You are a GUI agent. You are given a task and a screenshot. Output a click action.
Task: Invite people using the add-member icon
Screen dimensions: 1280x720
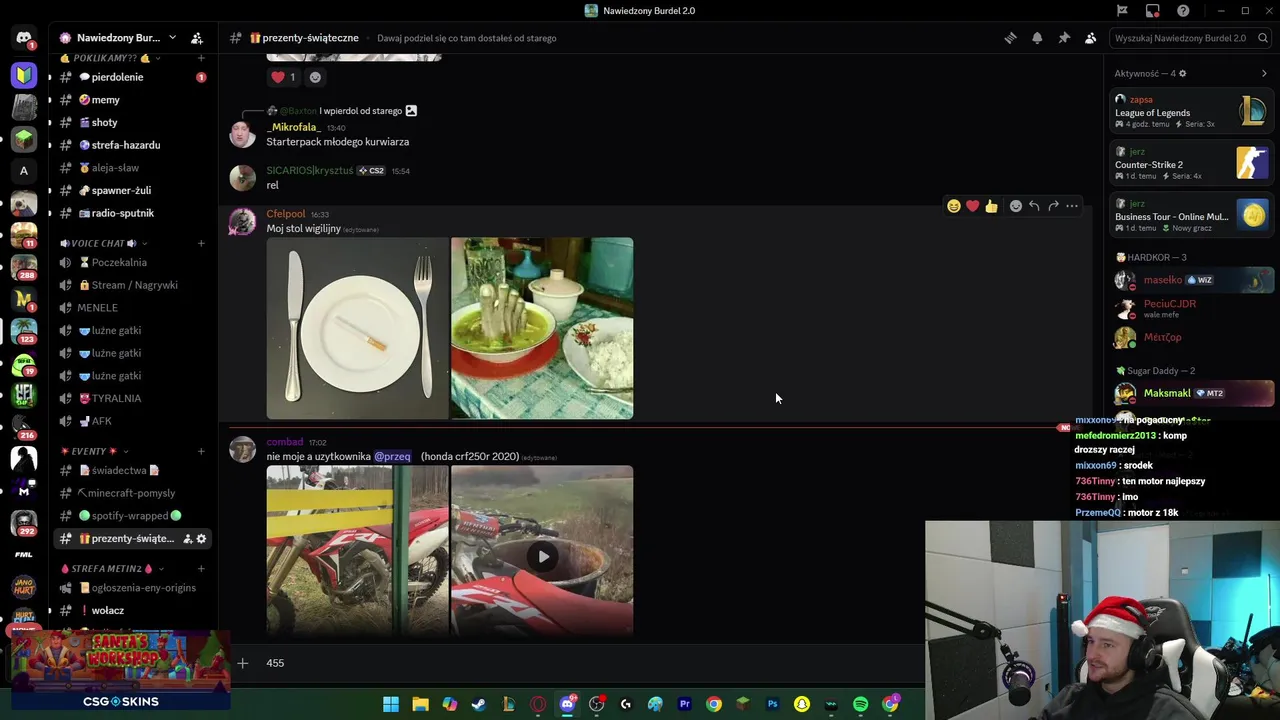point(197,38)
